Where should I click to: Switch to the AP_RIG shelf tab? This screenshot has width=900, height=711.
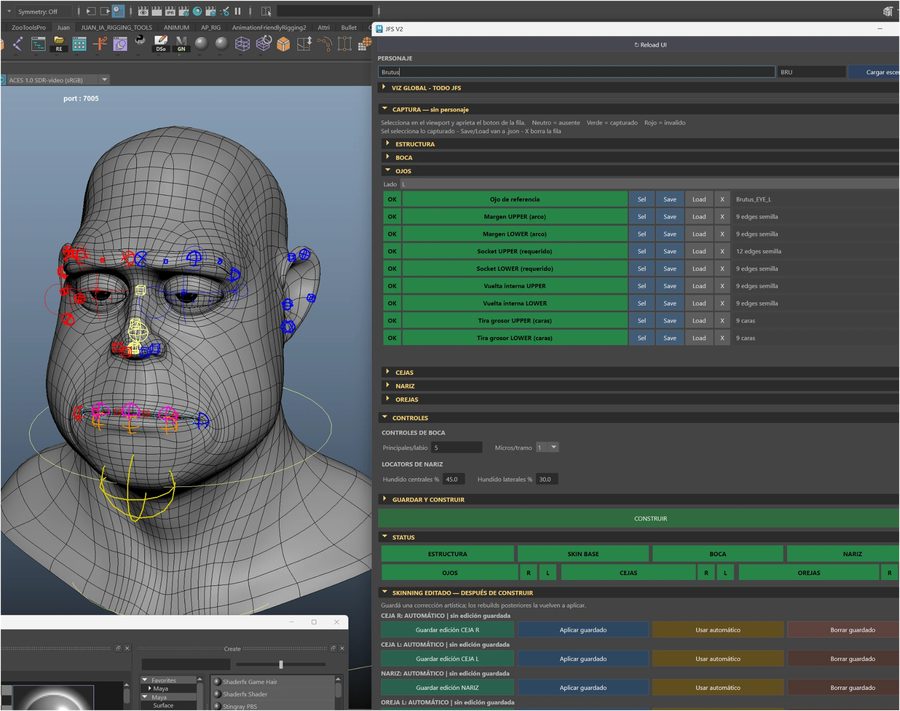[211, 28]
